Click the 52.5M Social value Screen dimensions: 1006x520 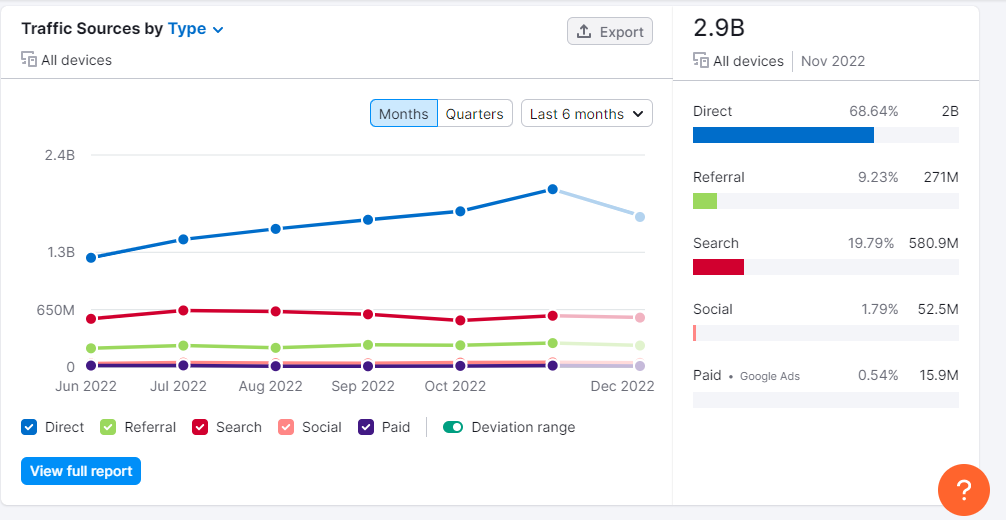click(x=938, y=309)
